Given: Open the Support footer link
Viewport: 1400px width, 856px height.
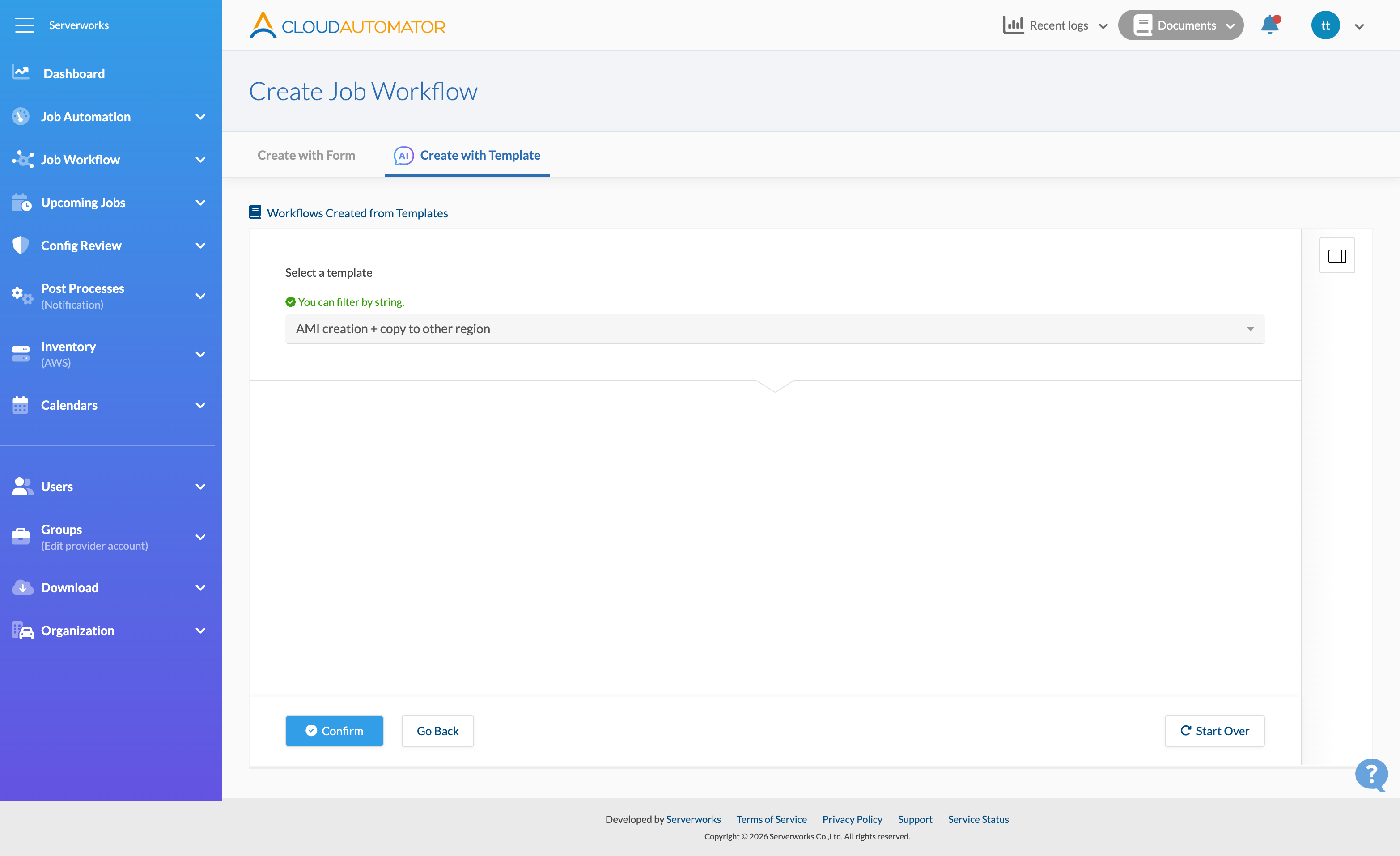Looking at the screenshot, I should tap(915, 819).
